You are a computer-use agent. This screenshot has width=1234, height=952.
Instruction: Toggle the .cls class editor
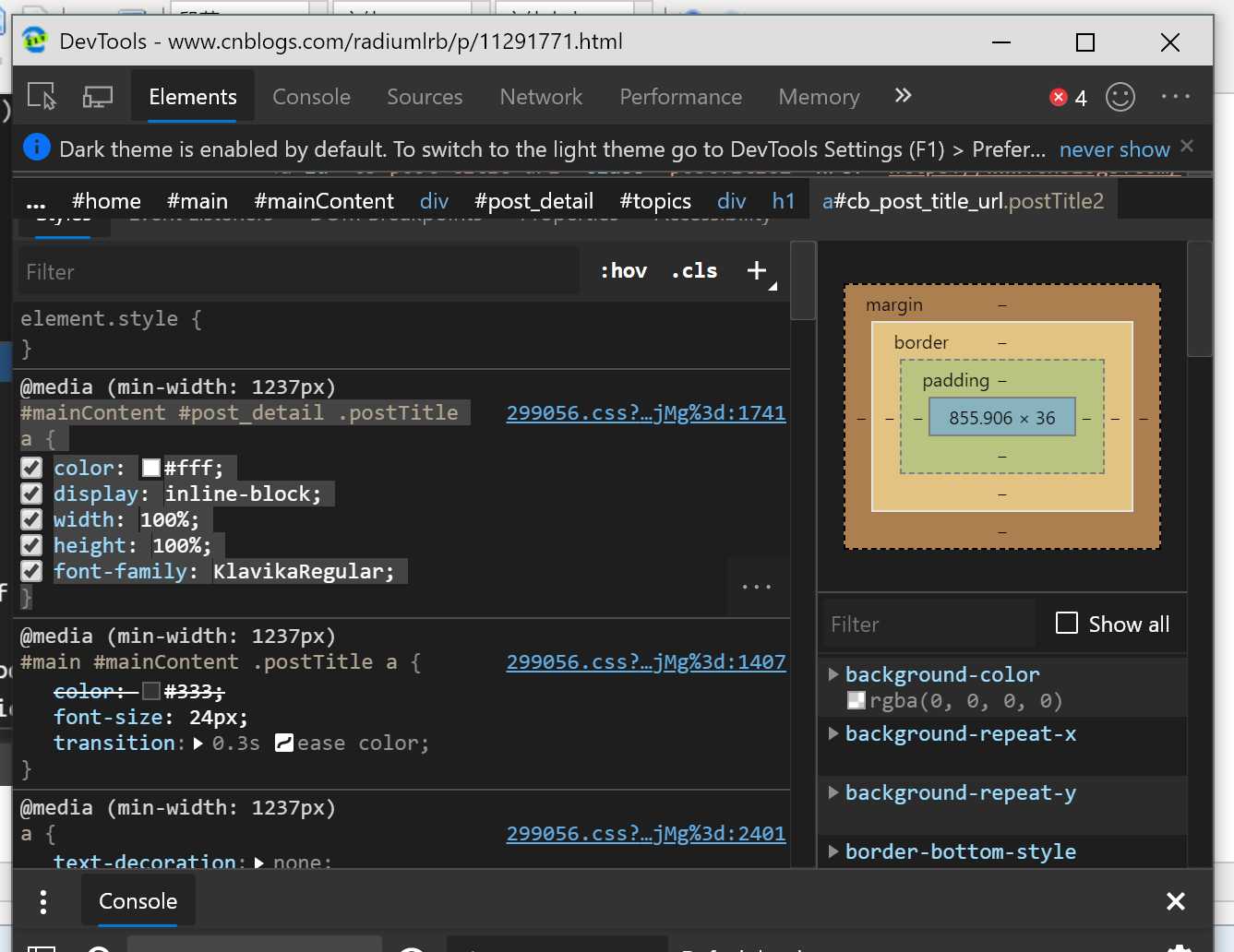click(x=694, y=271)
